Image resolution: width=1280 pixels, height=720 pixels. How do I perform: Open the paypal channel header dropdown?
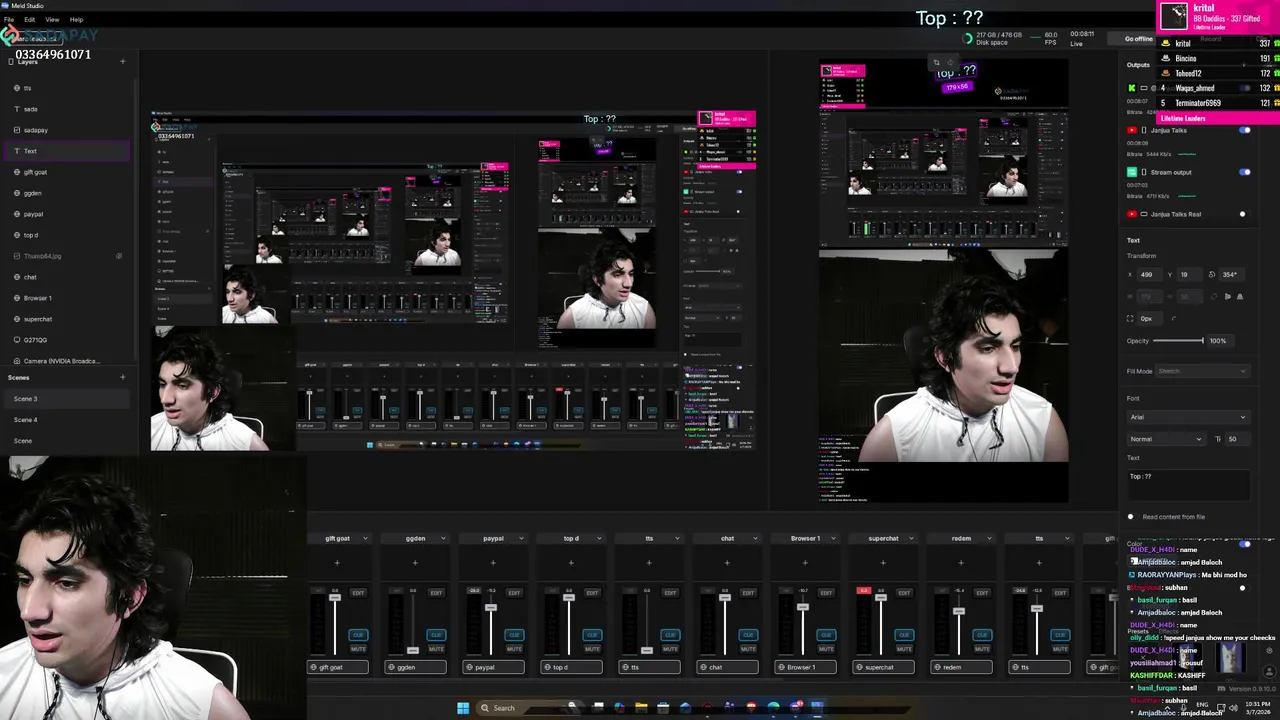pyautogui.click(x=521, y=538)
